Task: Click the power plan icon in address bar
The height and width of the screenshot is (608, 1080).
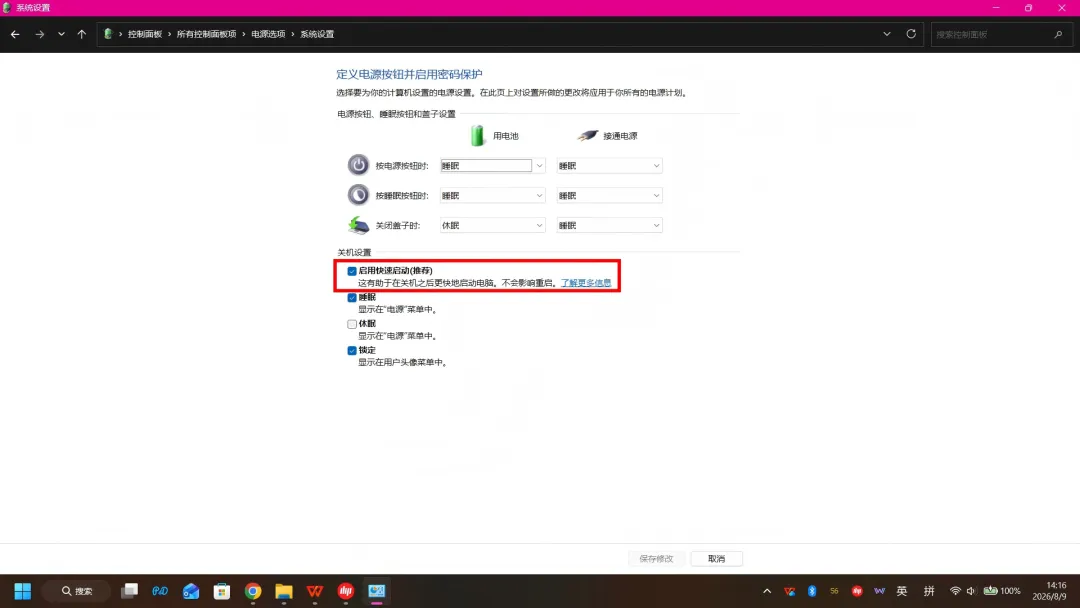Action: pyautogui.click(x=108, y=34)
